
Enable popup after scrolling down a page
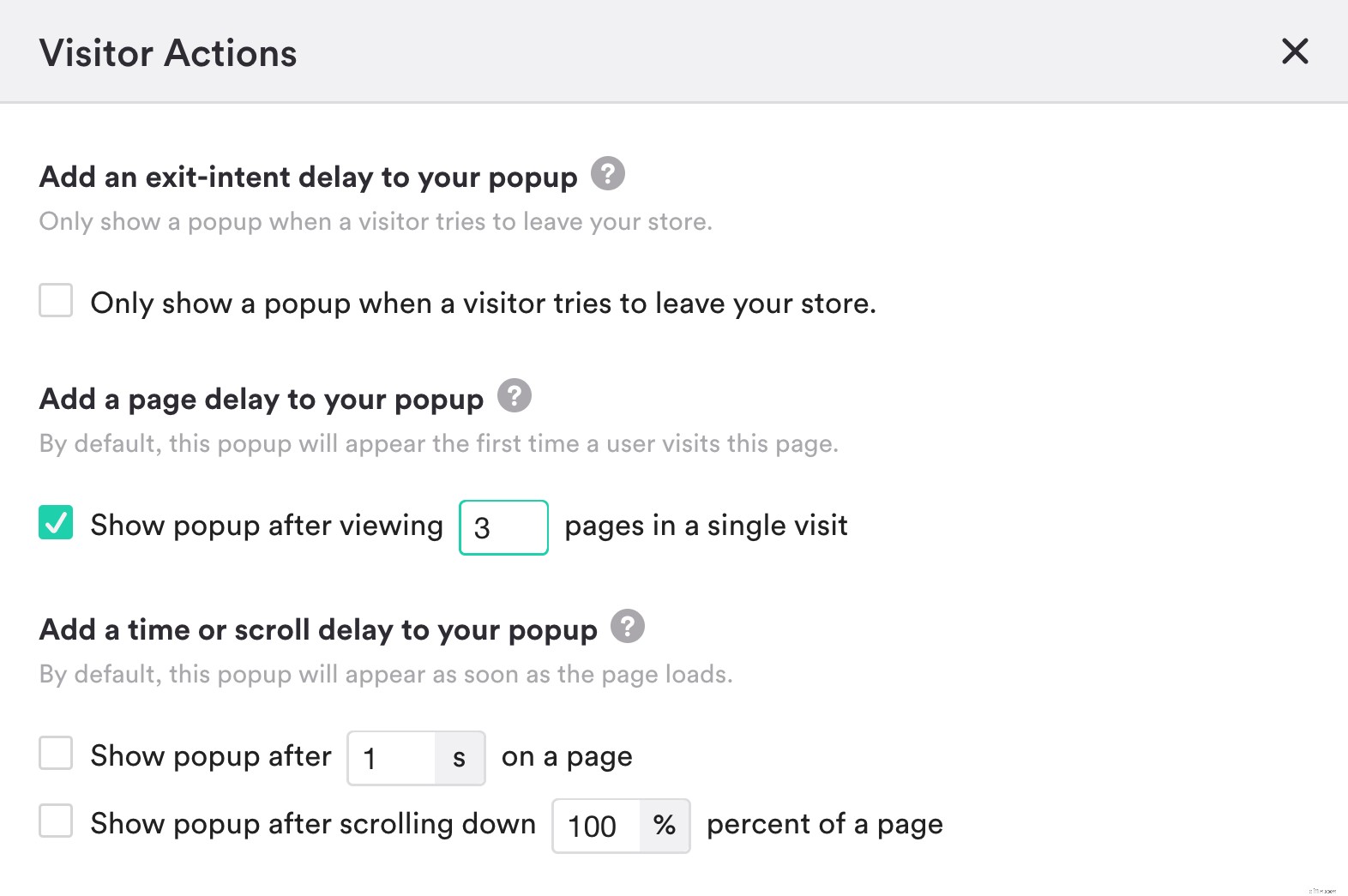[x=55, y=822]
